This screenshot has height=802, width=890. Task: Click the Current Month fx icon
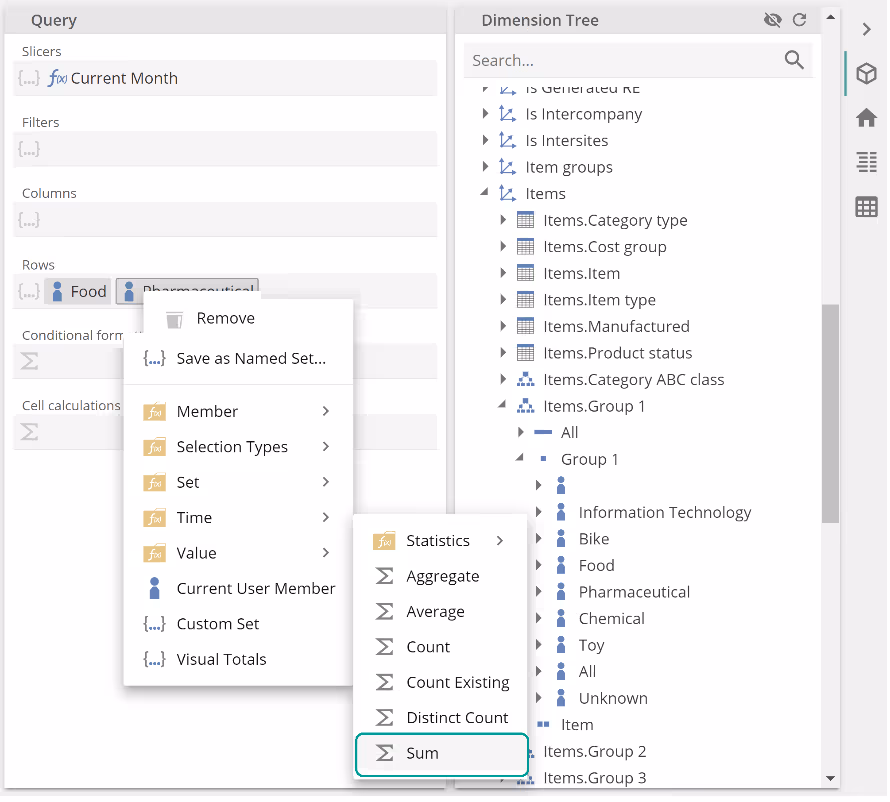(57, 78)
